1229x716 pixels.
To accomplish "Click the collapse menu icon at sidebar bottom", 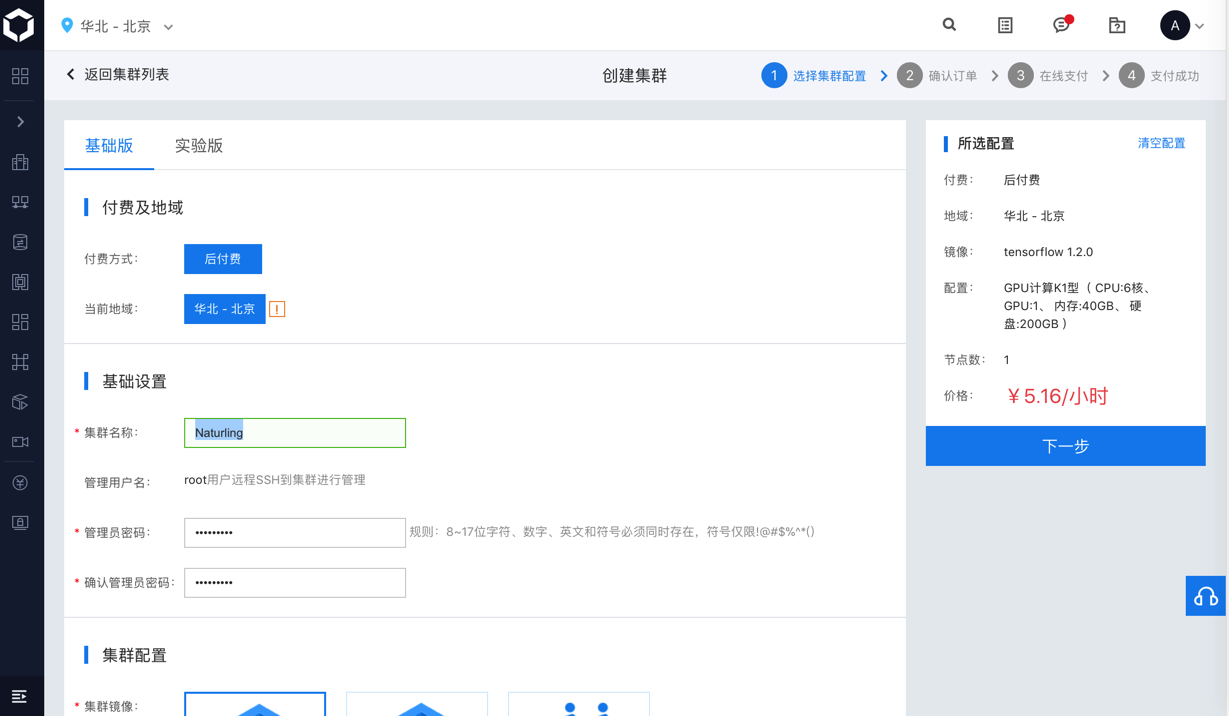I will pos(19,696).
